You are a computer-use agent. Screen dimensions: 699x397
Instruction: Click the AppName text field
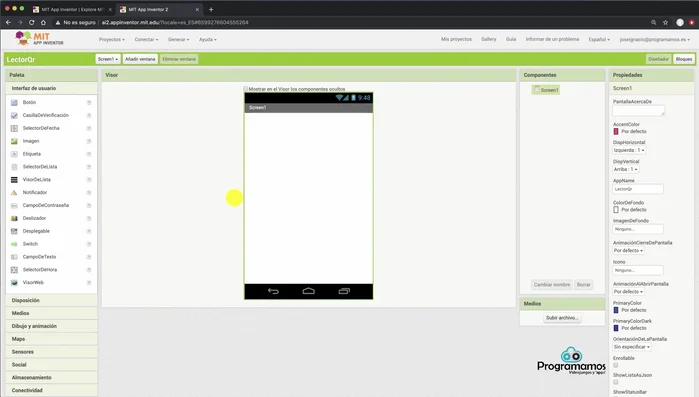[638, 189]
